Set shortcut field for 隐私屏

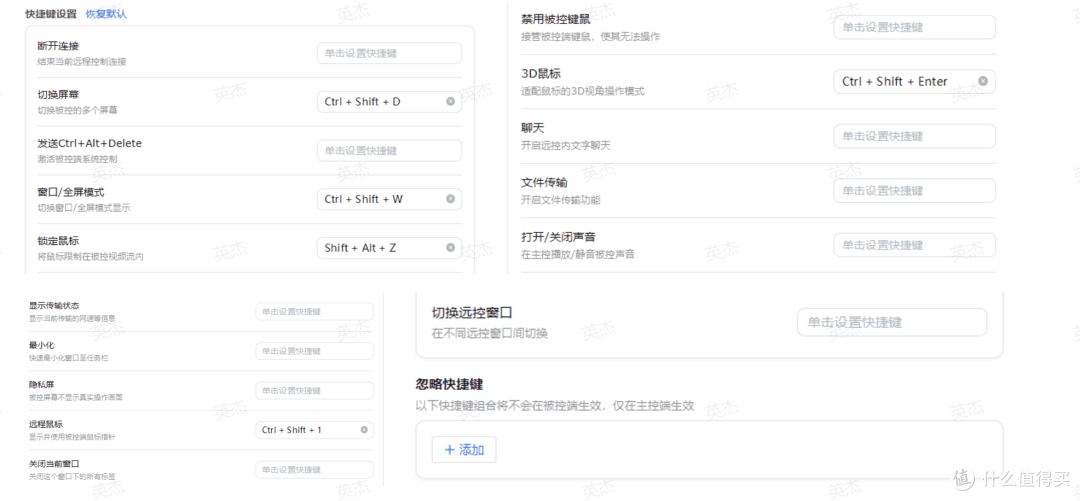tap(315, 391)
